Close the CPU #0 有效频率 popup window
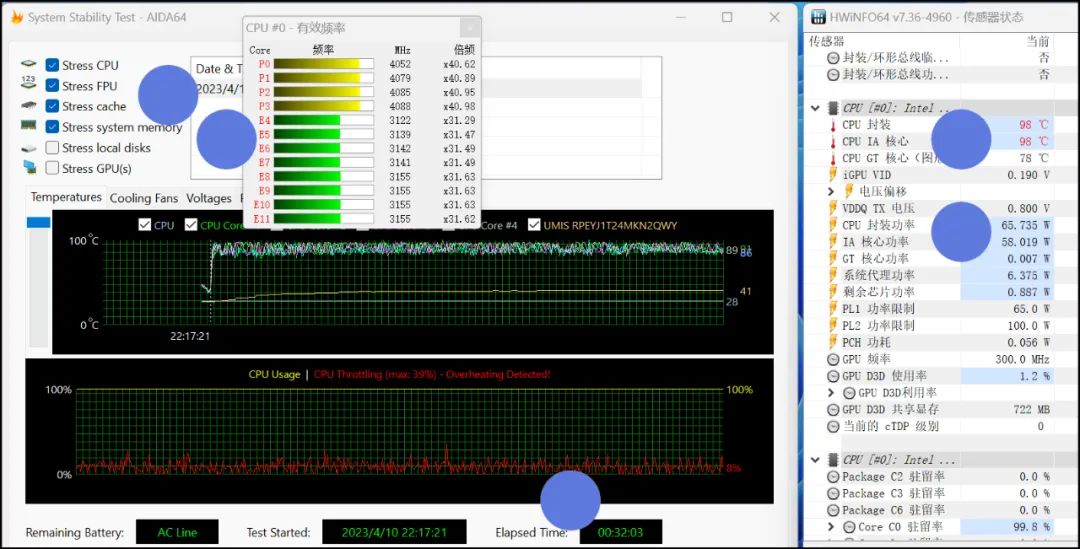1080x549 pixels. click(469, 28)
